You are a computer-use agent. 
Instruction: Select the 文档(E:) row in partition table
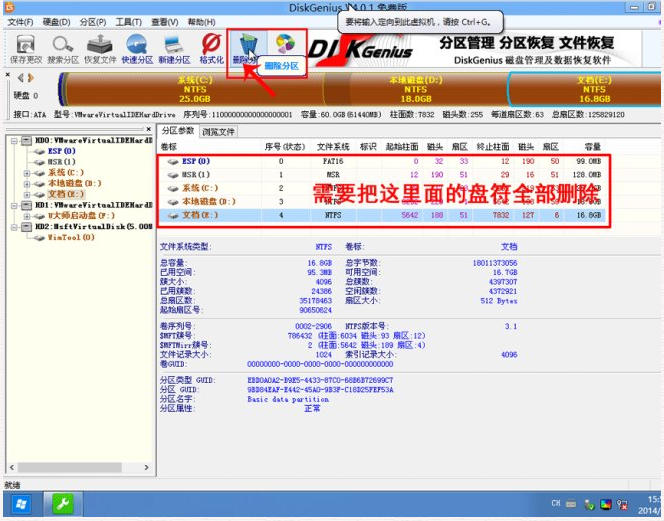383,215
